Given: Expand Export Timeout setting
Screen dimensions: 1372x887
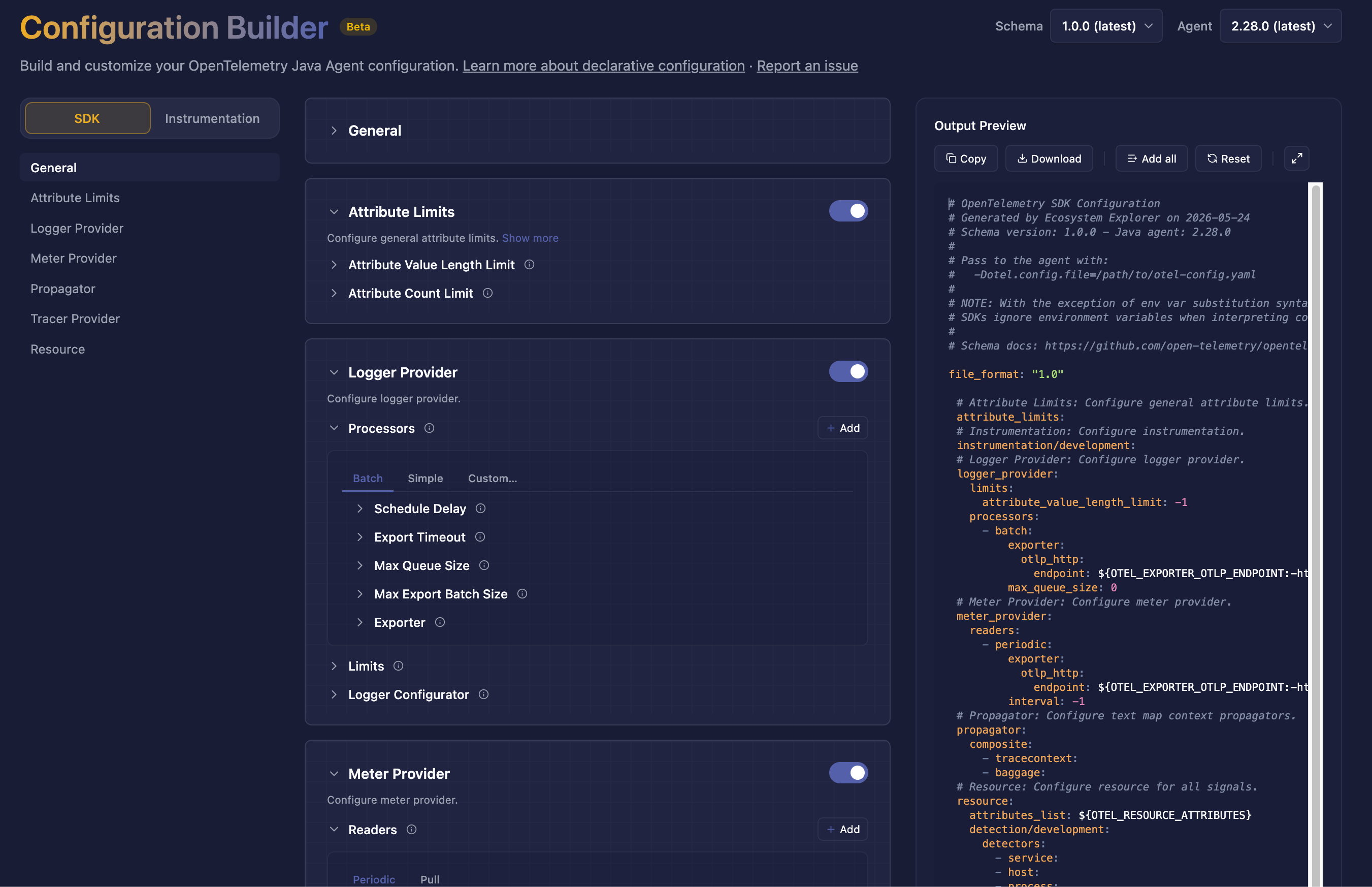Looking at the screenshot, I should point(360,537).
